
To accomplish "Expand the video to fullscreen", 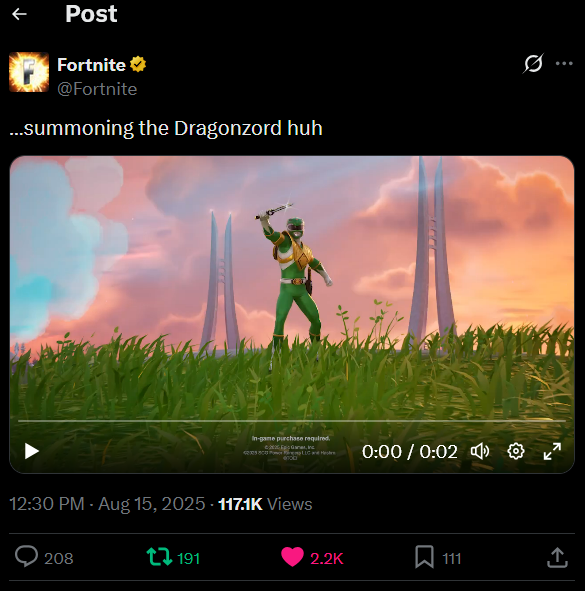I will coord(552,451).
